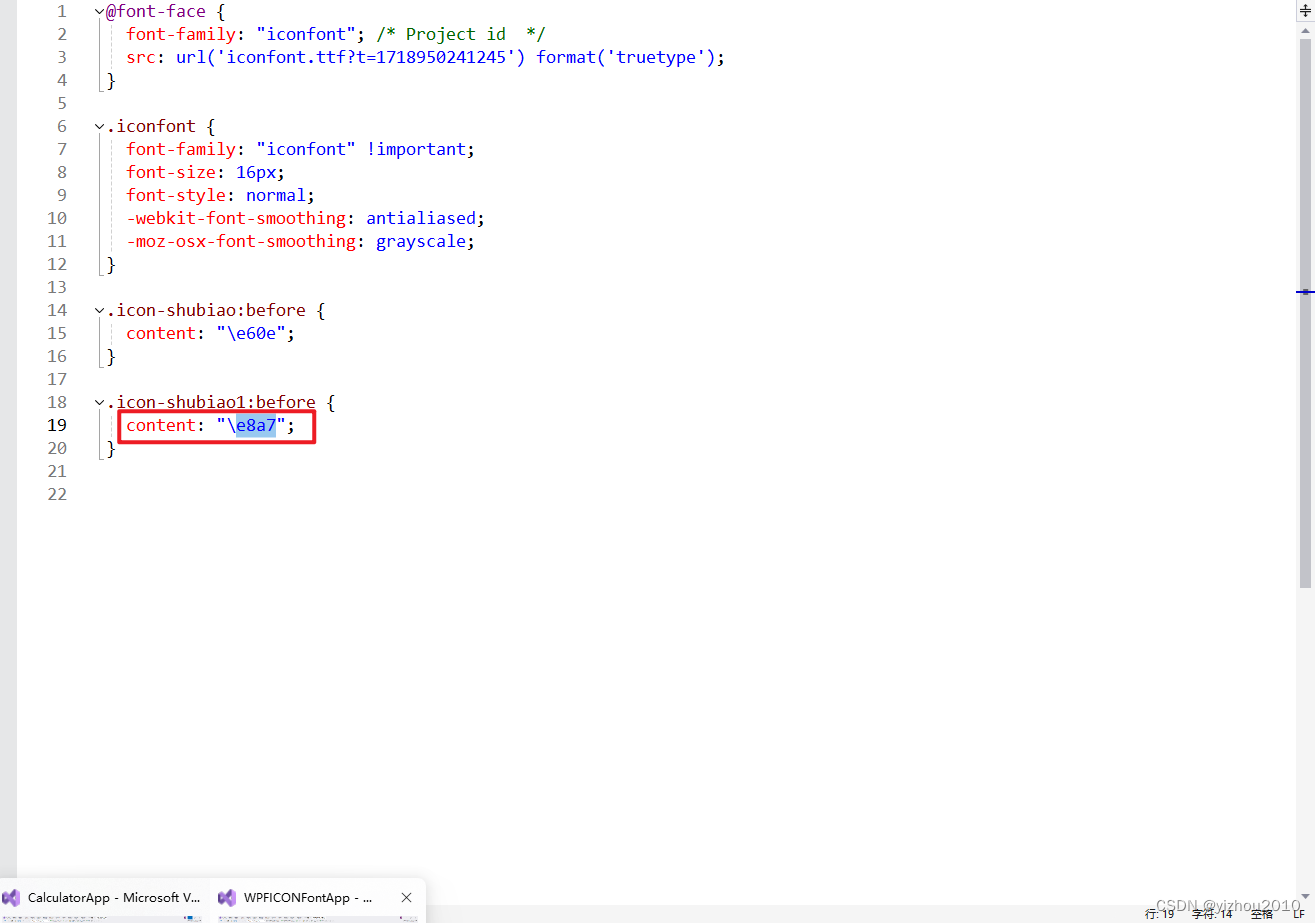The image size is (1315, 923).
Task: Click the 行: 19 line indicator
Action: 1160,914
